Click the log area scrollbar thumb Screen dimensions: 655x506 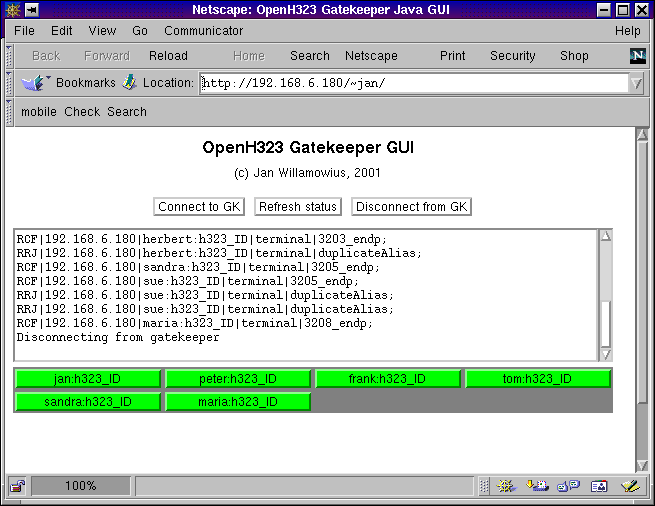click(606, 324)
